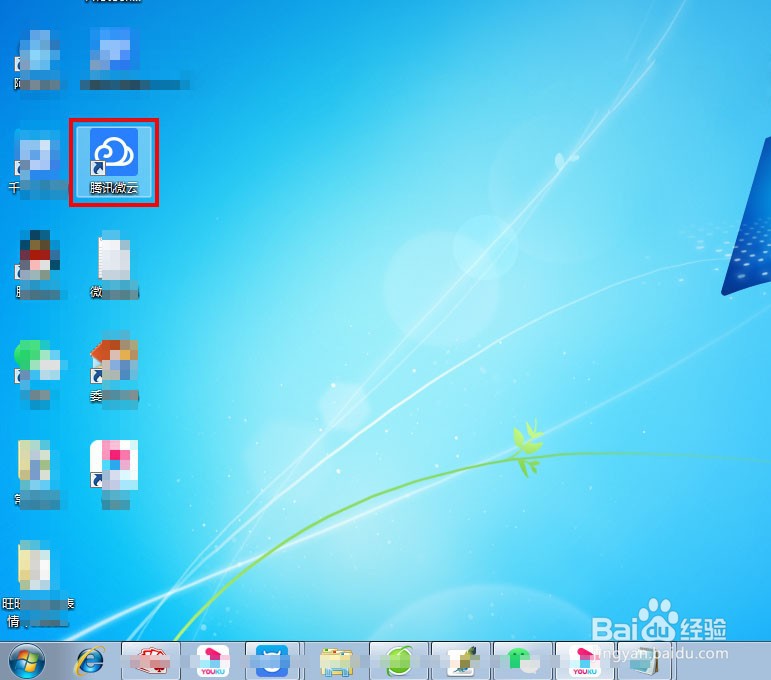
Task: Open the paint brush taskbar icon
Action: (461, 660)
